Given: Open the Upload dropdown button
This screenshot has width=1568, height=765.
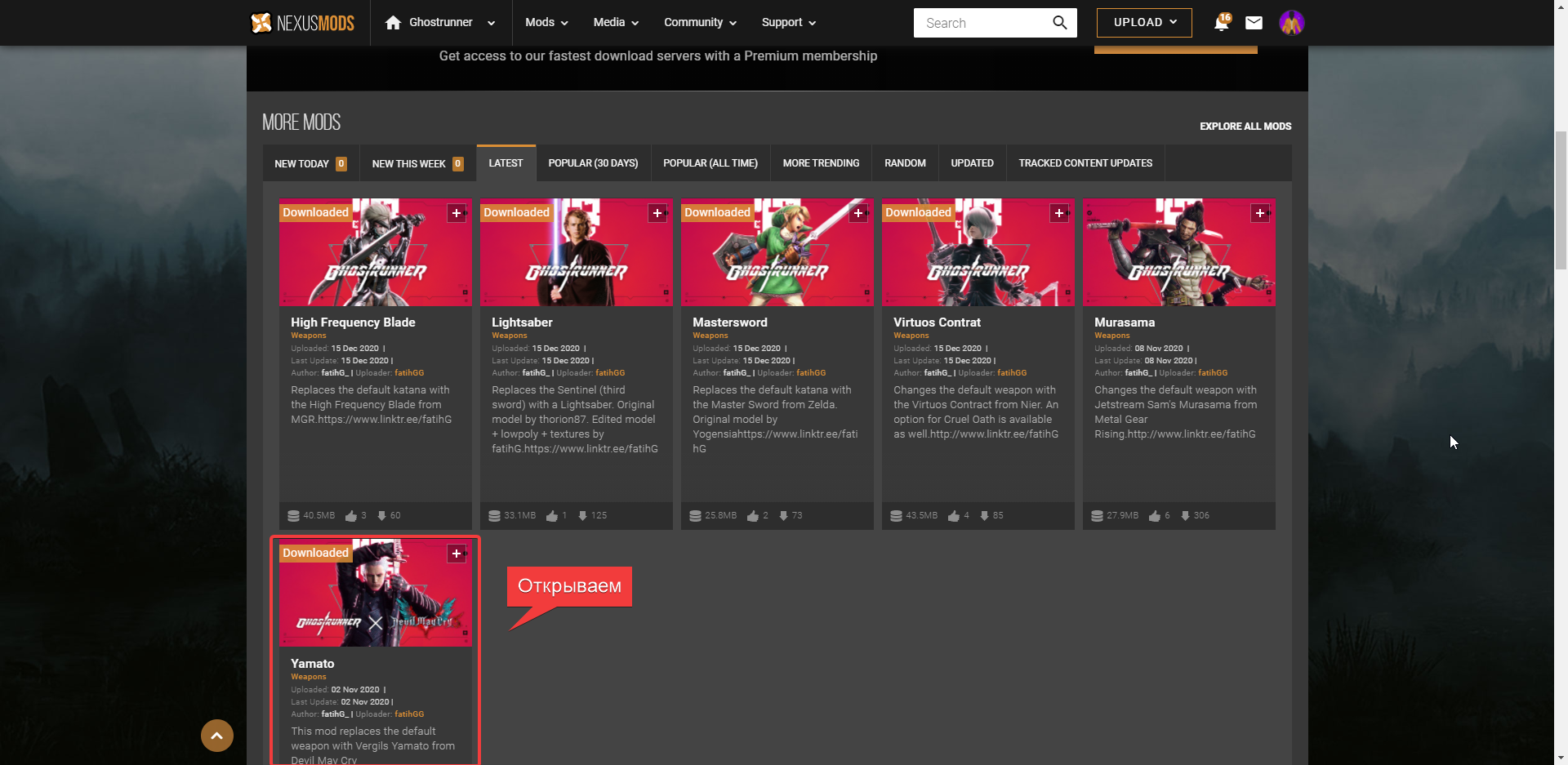Looking at the screenshot, I should coord(1144,23).
